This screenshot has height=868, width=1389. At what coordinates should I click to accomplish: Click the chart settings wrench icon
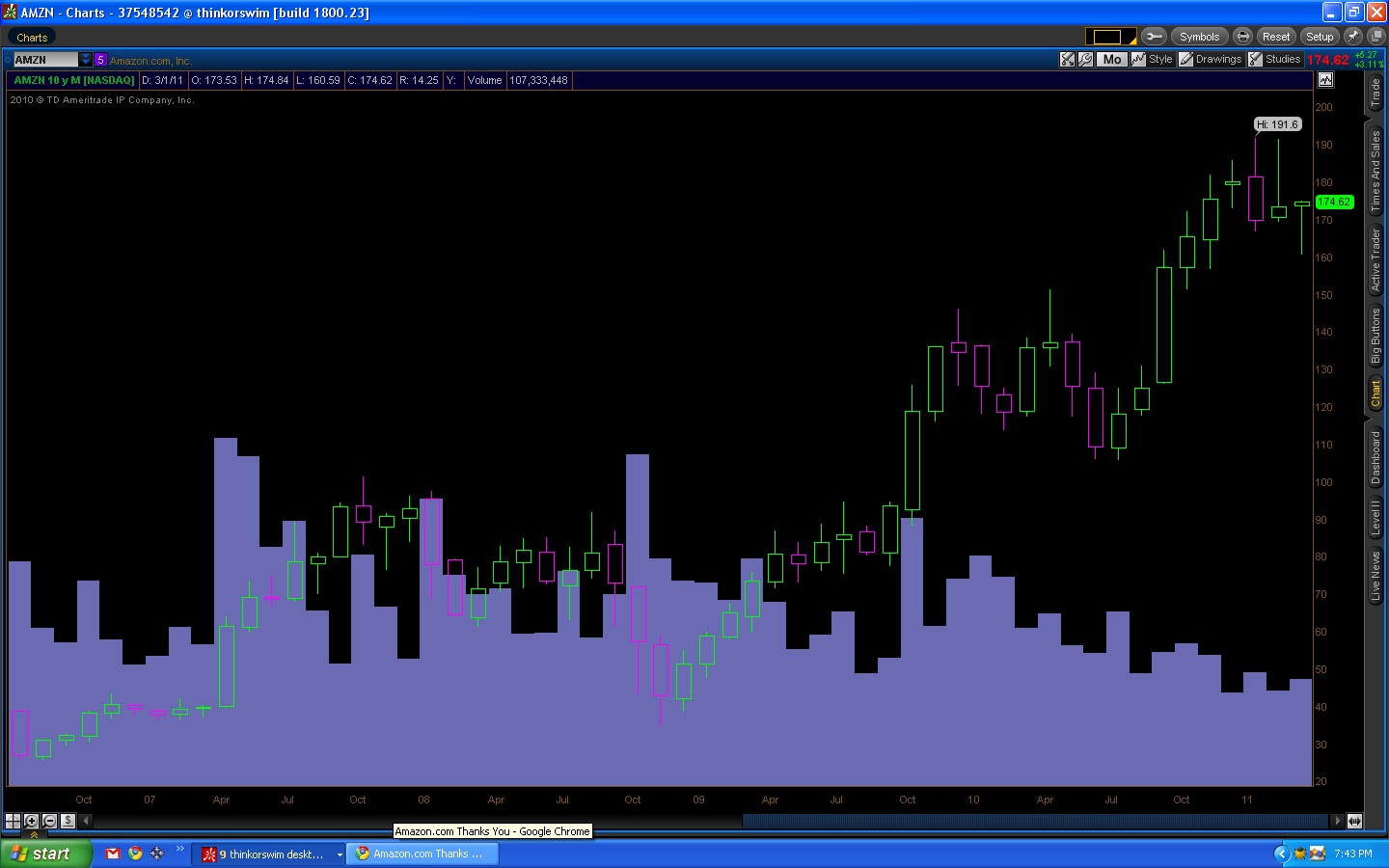(1085, 60)
